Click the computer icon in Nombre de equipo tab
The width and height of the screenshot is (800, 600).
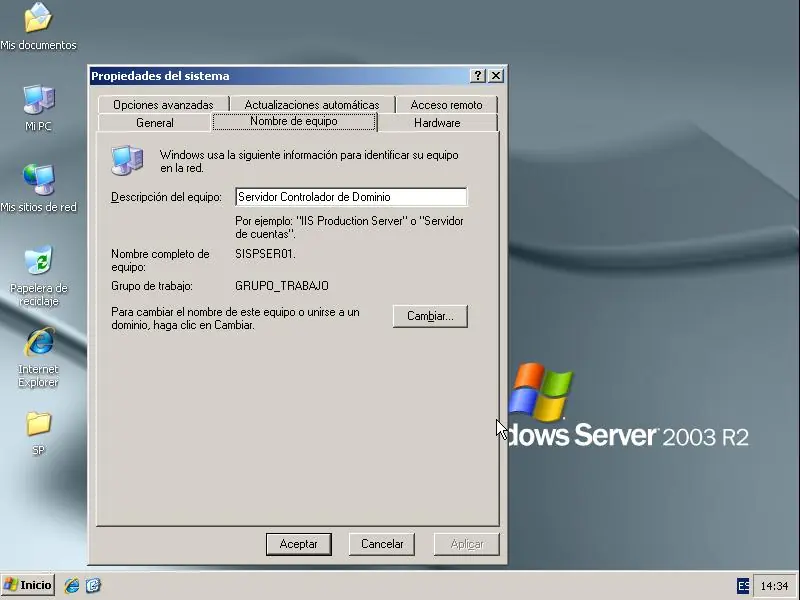click(x=127, y=160)
